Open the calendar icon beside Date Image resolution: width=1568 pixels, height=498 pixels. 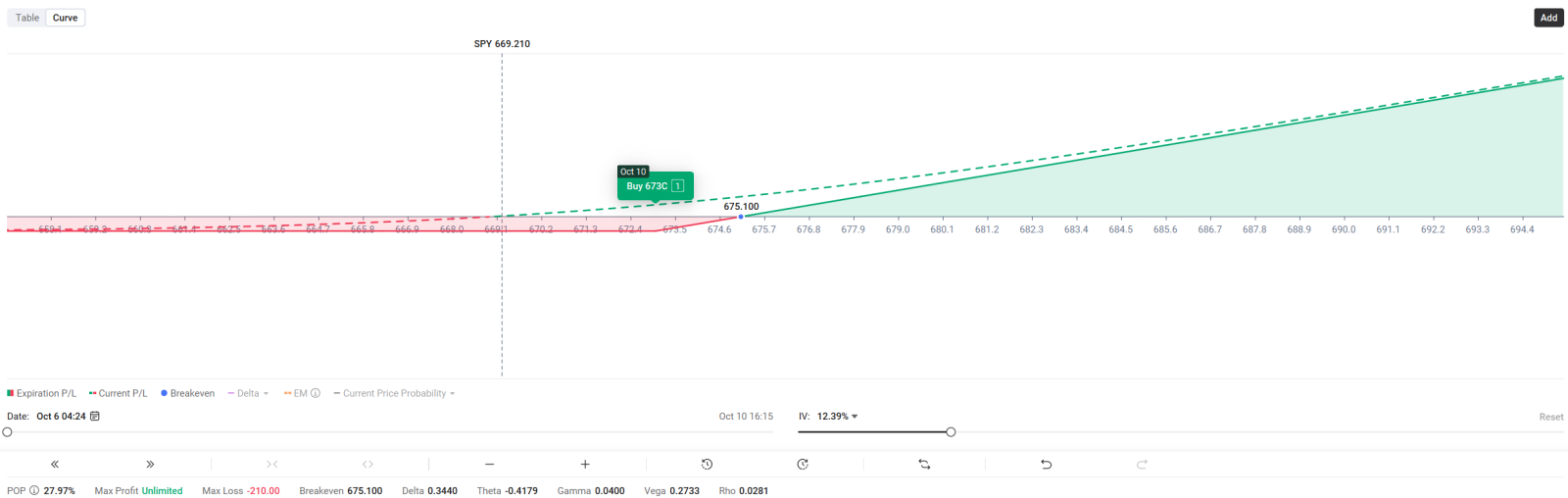click(95, 417)
